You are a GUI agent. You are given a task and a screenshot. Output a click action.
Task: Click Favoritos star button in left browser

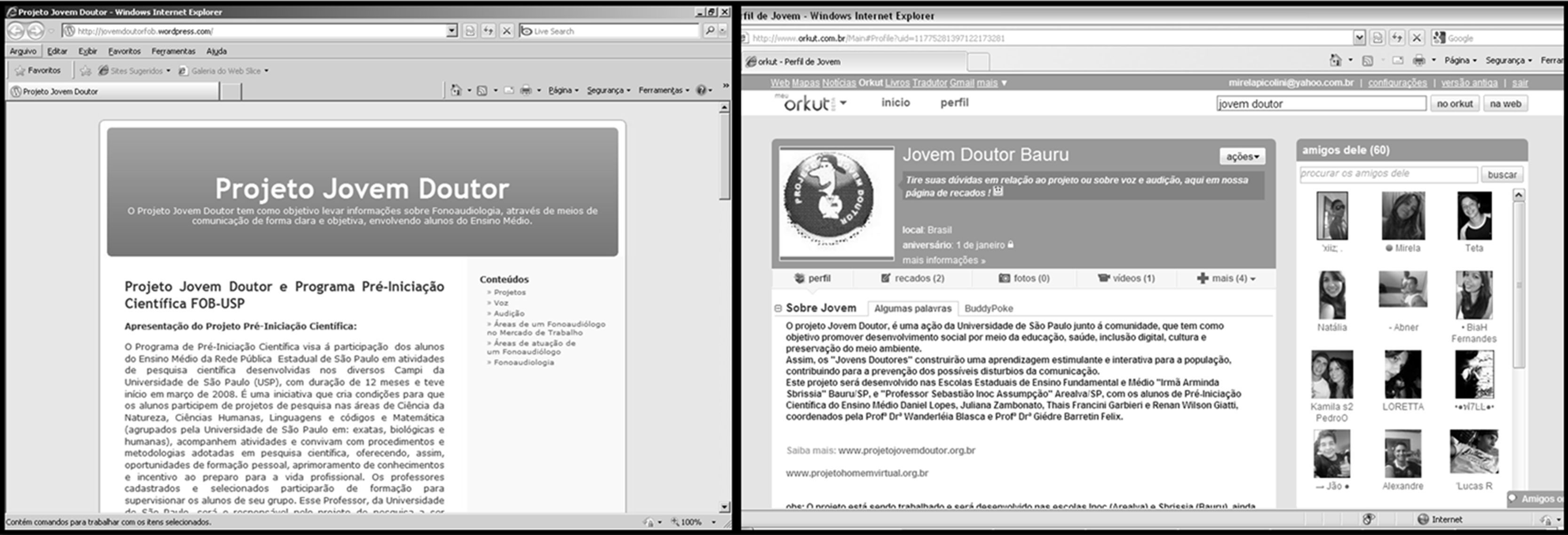tap(38, 71)
